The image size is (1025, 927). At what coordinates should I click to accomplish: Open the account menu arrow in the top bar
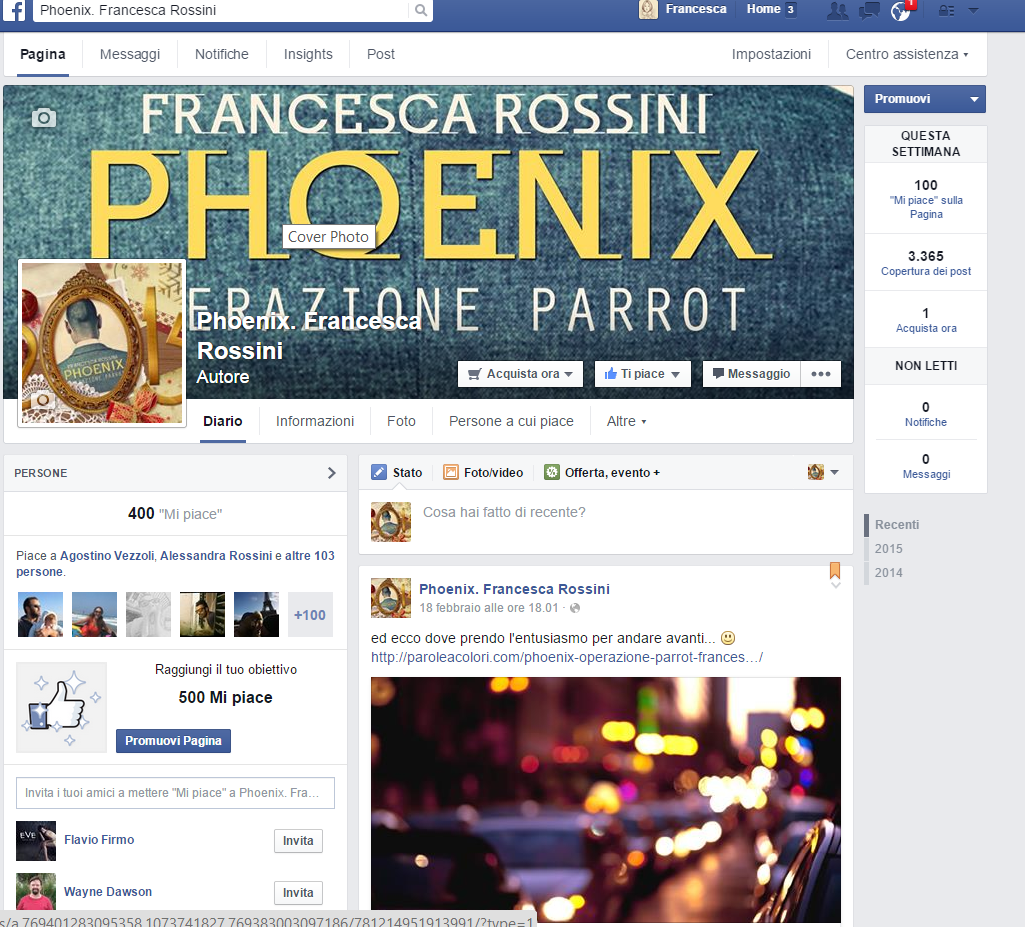973,10
